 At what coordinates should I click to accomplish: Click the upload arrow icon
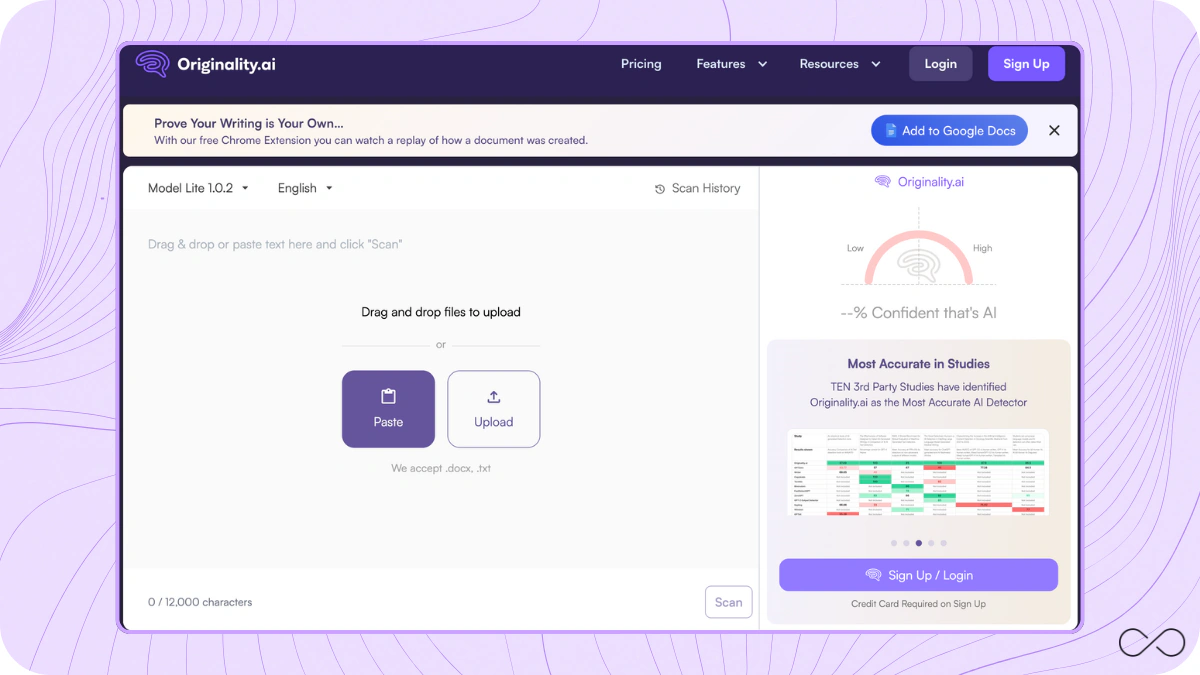(x=494, y=397)
